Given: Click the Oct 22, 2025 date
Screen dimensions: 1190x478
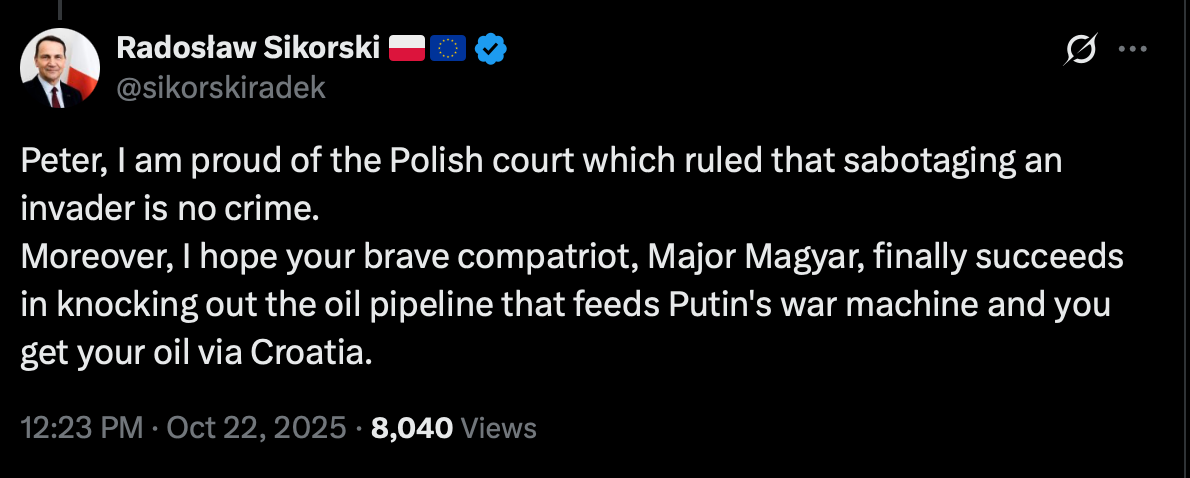Looking at the screenshot, I should click(x=259, y=429).
